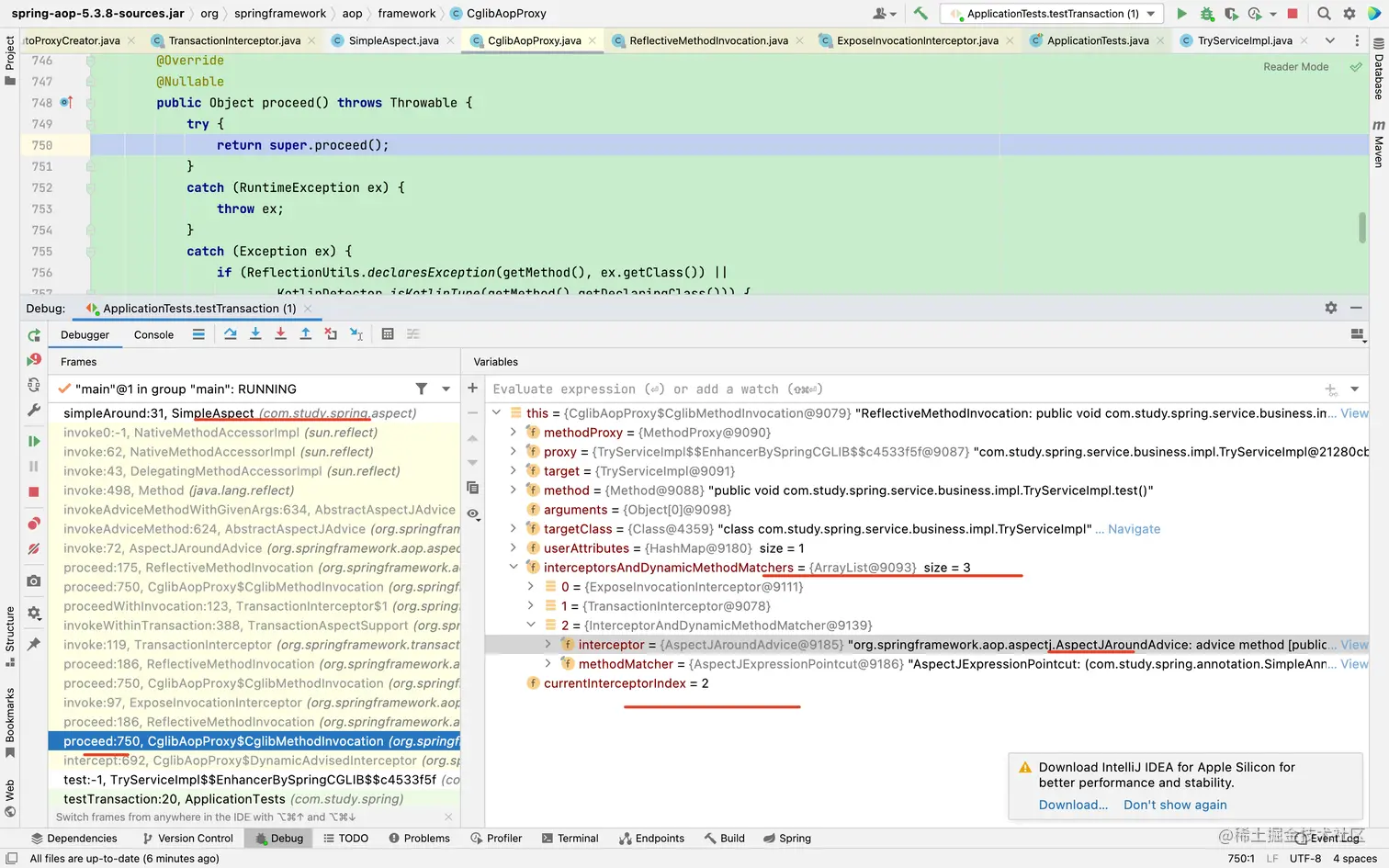Image resolution: width=1389 pixels, height=868 pixels.
Task: Click Navigate link next to targetClass
Action: (x=1134, y=529)
